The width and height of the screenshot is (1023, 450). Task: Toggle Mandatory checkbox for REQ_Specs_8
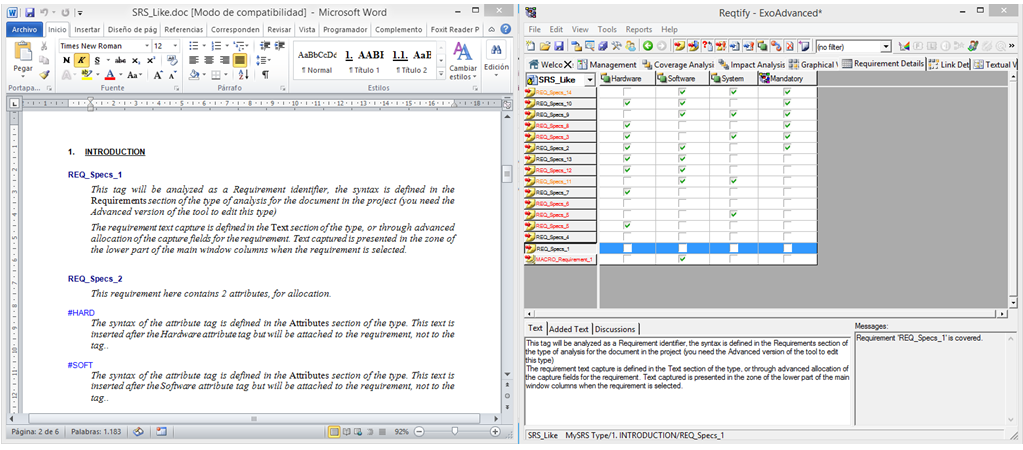(x=787, y=126)
